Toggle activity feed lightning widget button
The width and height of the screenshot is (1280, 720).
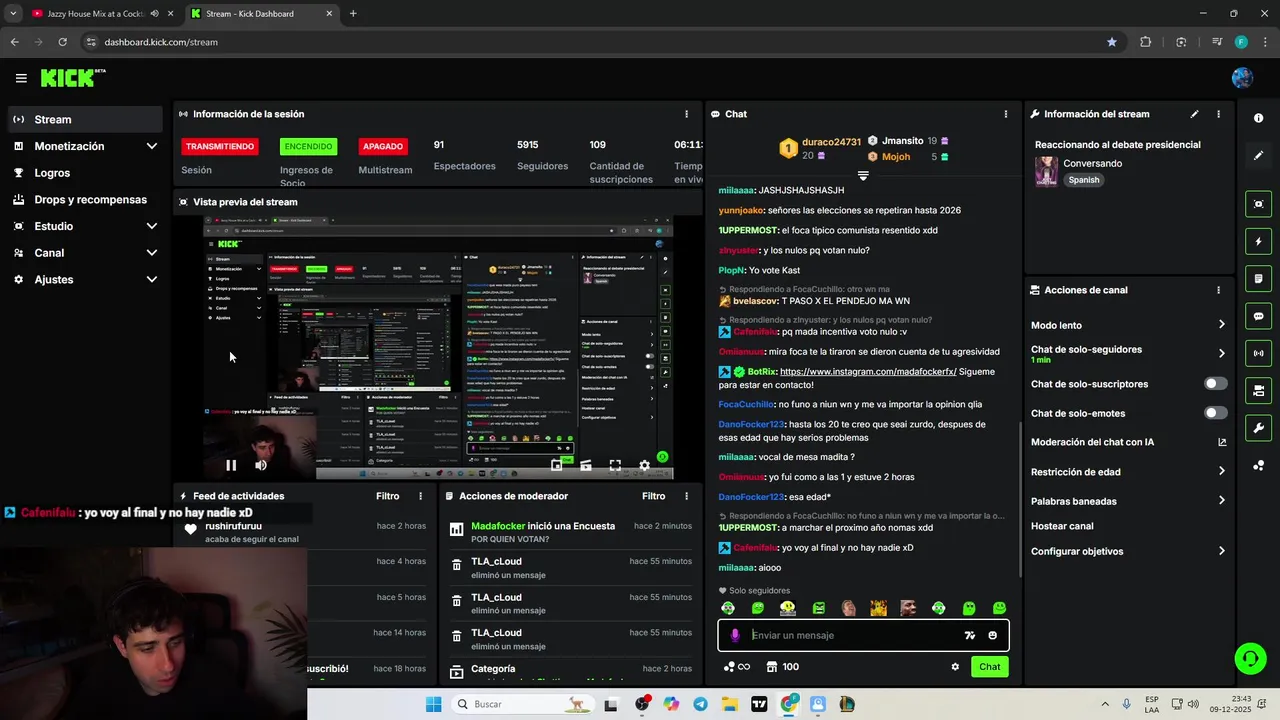[x=1258, y=241]
